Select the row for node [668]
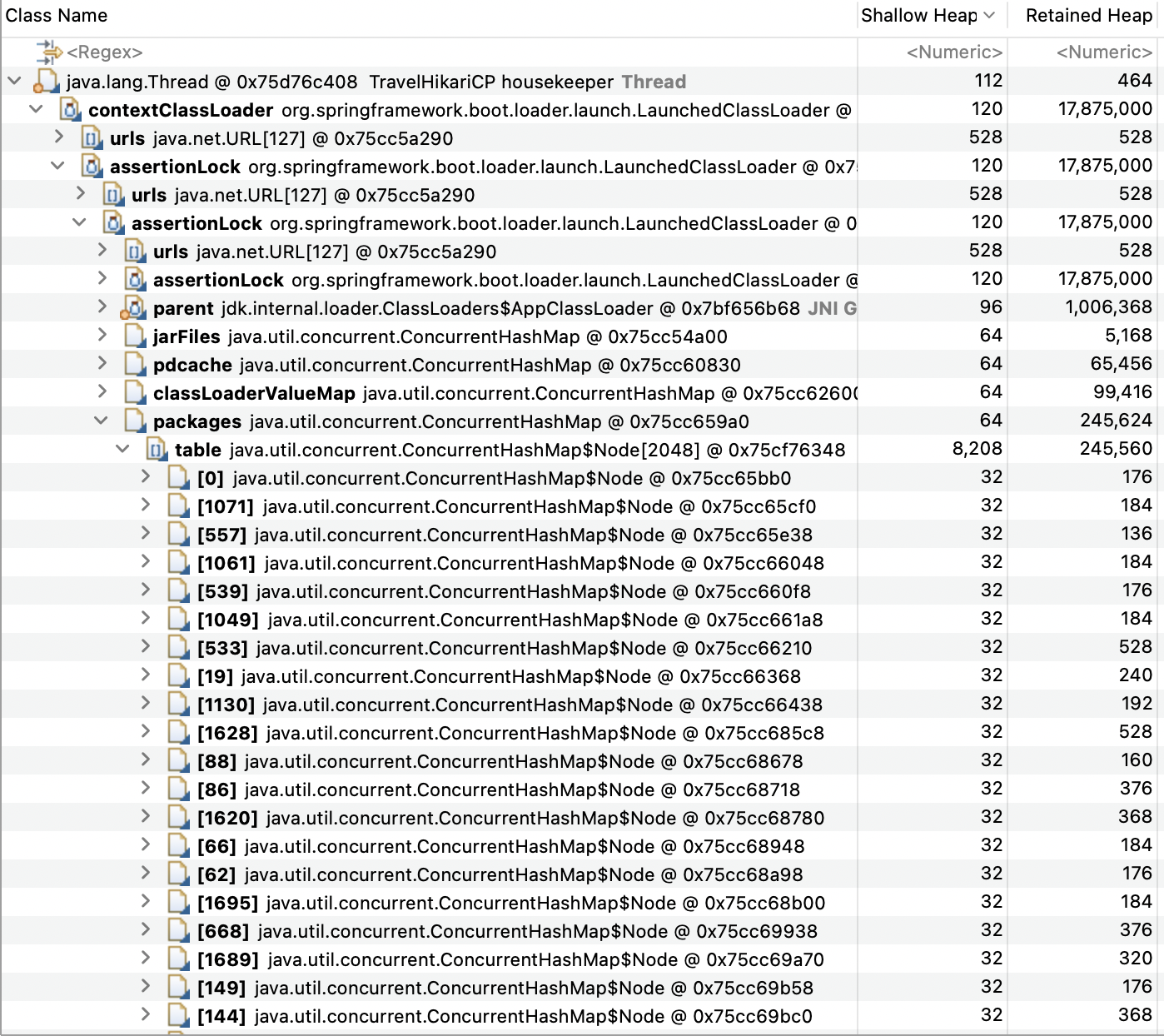 point(582,931)
